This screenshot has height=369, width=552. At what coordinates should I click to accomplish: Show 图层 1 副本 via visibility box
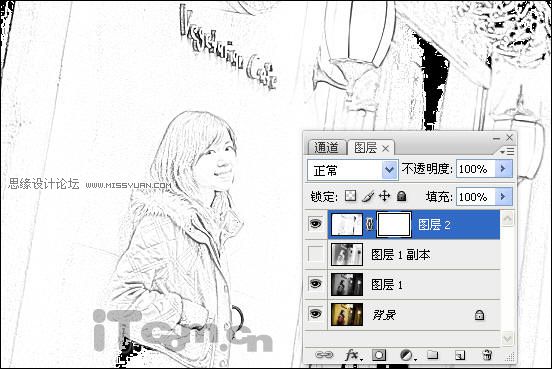[x=315, y=254]
